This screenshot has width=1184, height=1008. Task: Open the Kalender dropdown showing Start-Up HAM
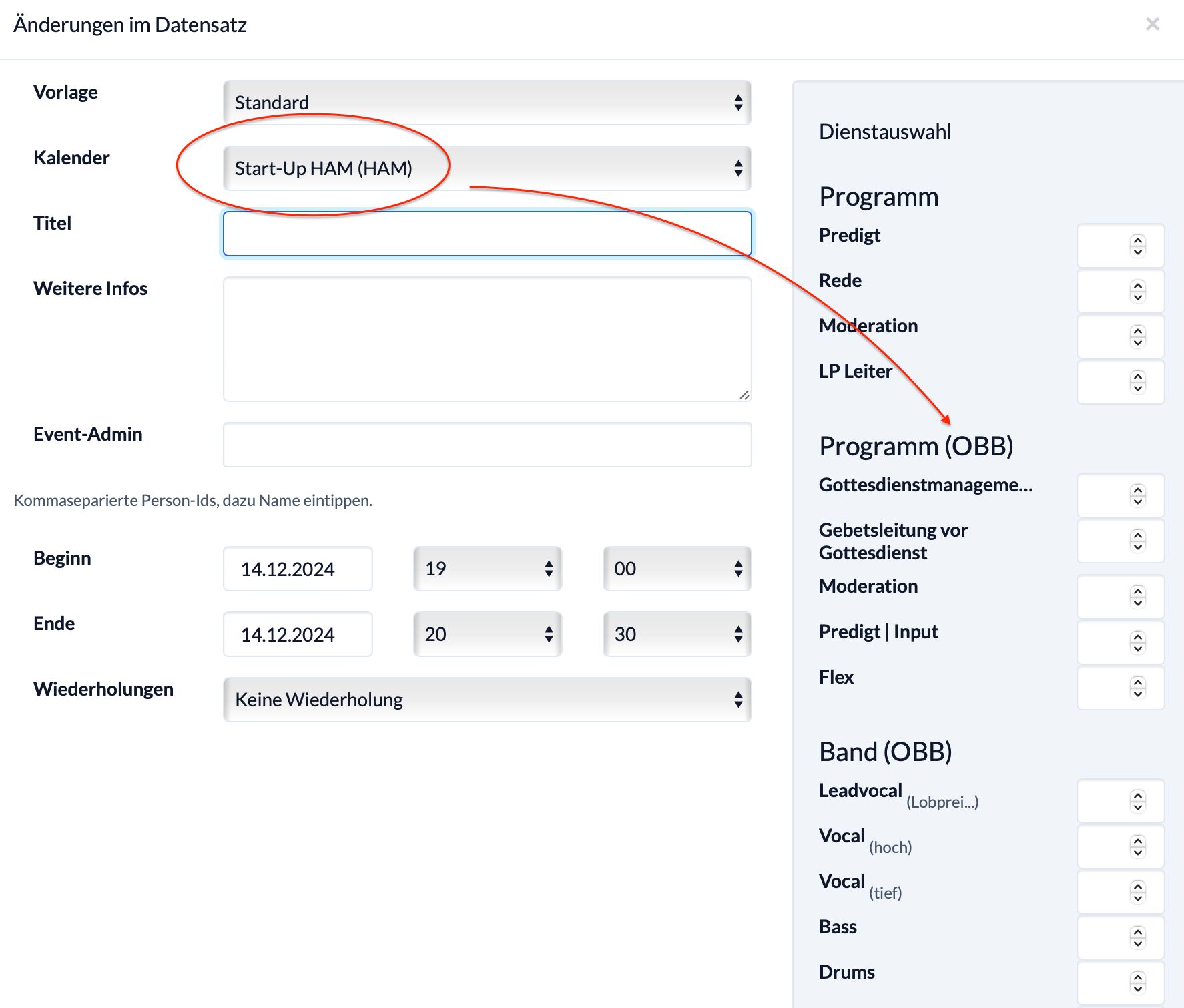(487, 168)
